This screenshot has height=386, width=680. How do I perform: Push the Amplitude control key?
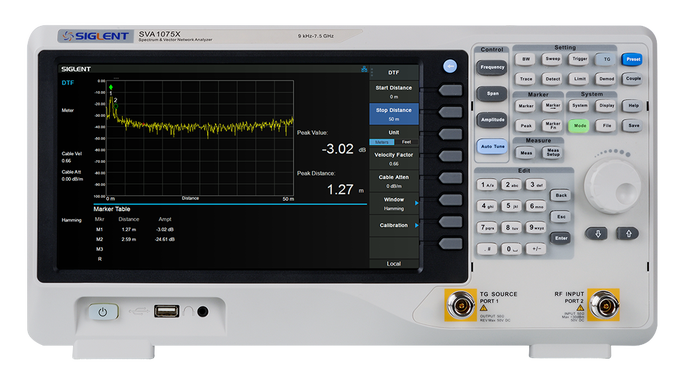pos(492,120)
